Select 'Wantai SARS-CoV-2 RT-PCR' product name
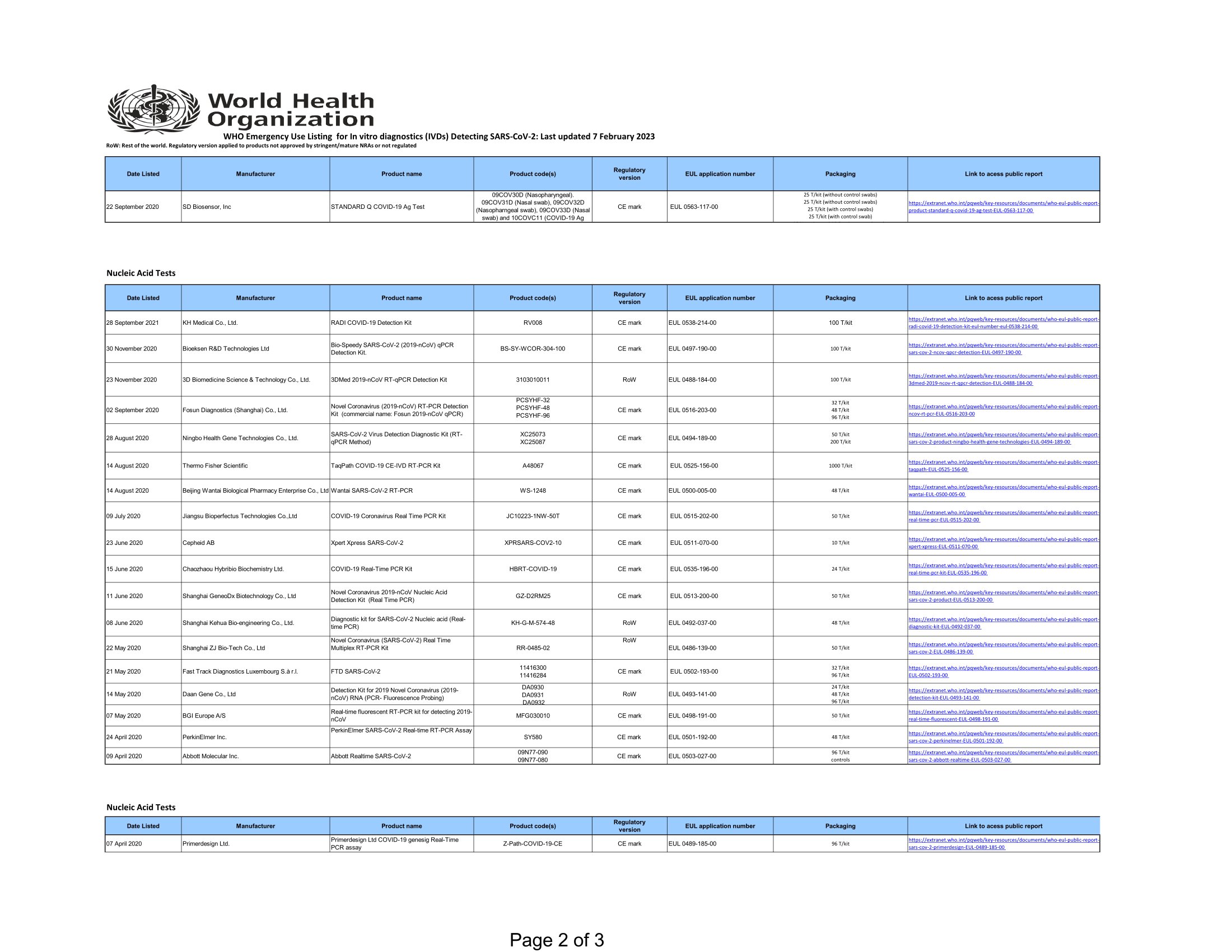This screenshot has width=1232, height=952. 372,491
